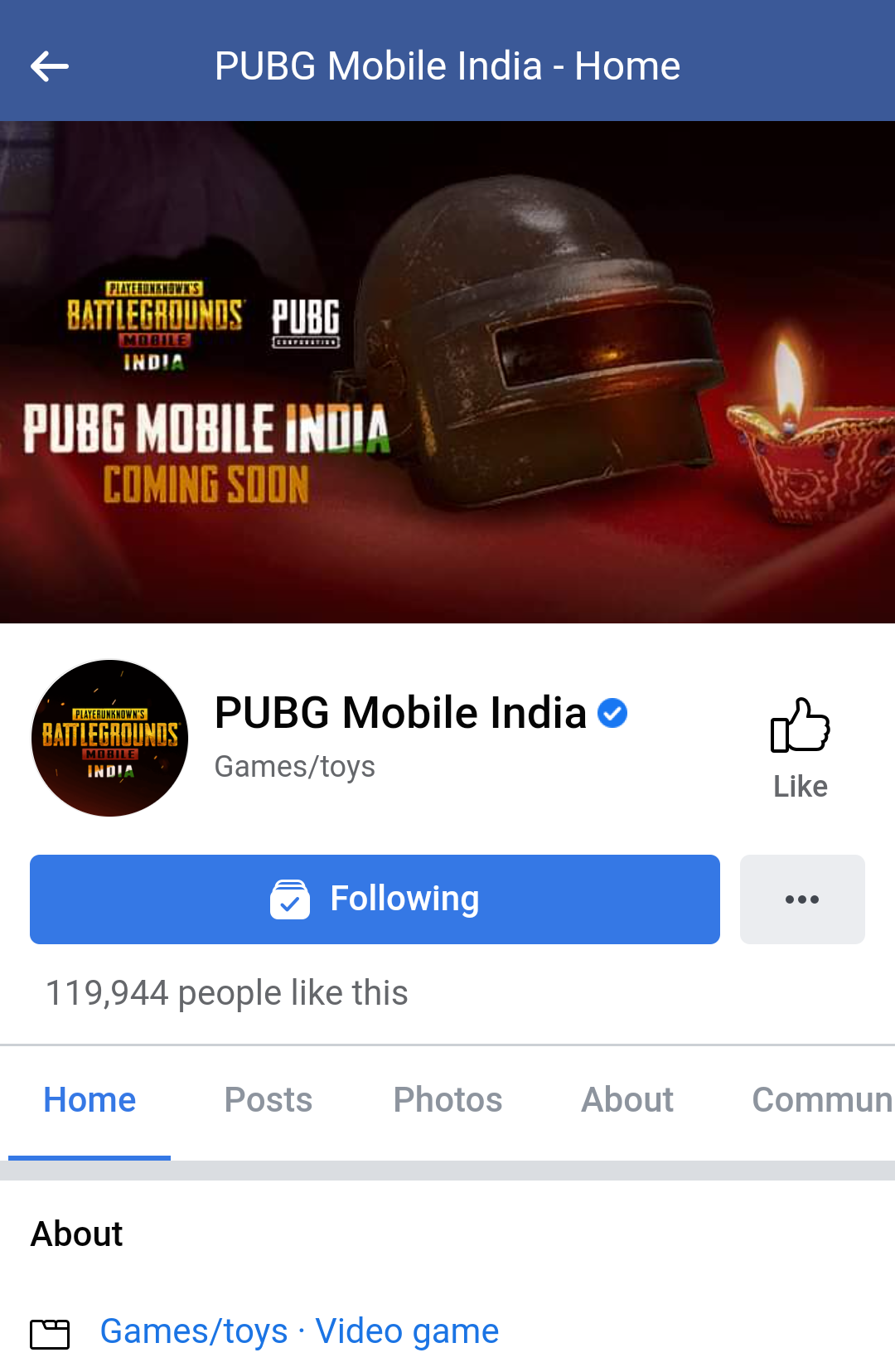Viewport: 895px width, 1372px height.
Task: Open the PUBG Mobile India profile picture
Action: point(109,738)
